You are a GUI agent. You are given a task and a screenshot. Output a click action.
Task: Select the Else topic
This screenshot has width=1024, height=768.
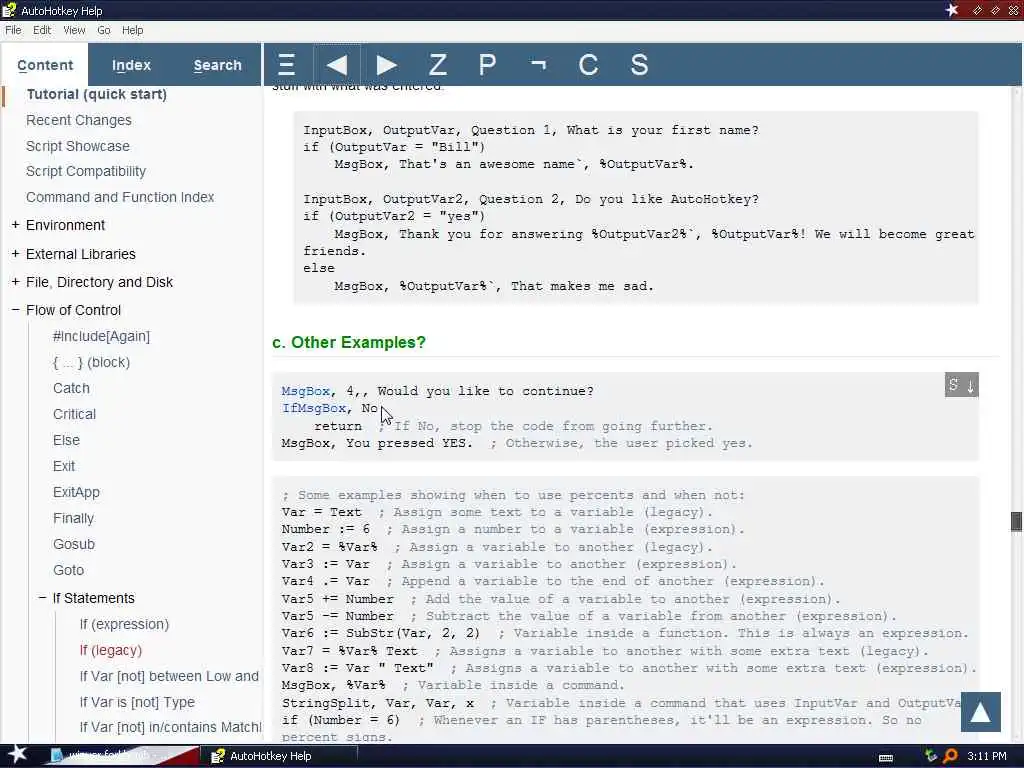[66, 440]
